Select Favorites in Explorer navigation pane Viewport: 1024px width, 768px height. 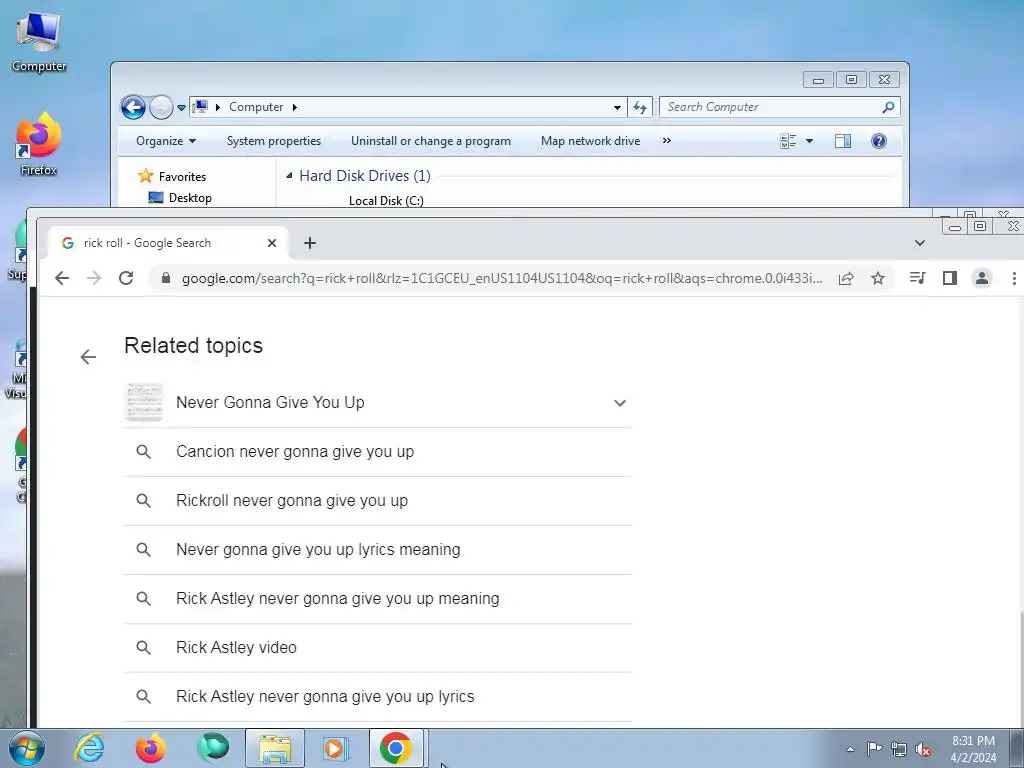(173, 176)
